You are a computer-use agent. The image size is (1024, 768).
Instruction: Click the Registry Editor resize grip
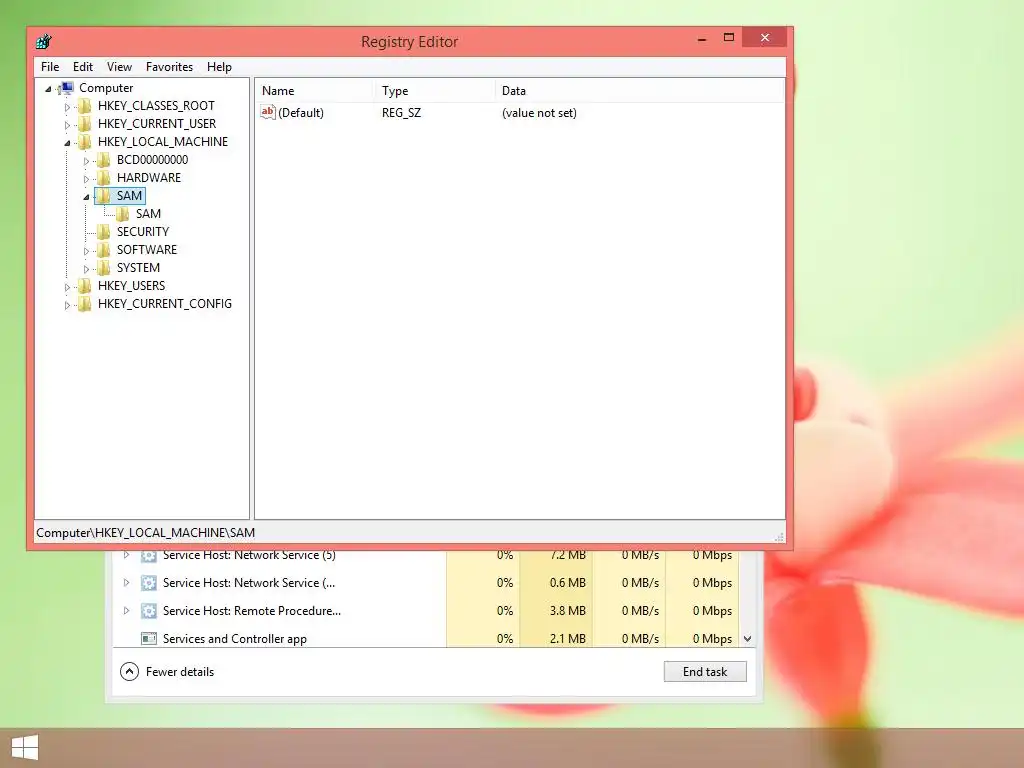[x=779, y=536]
